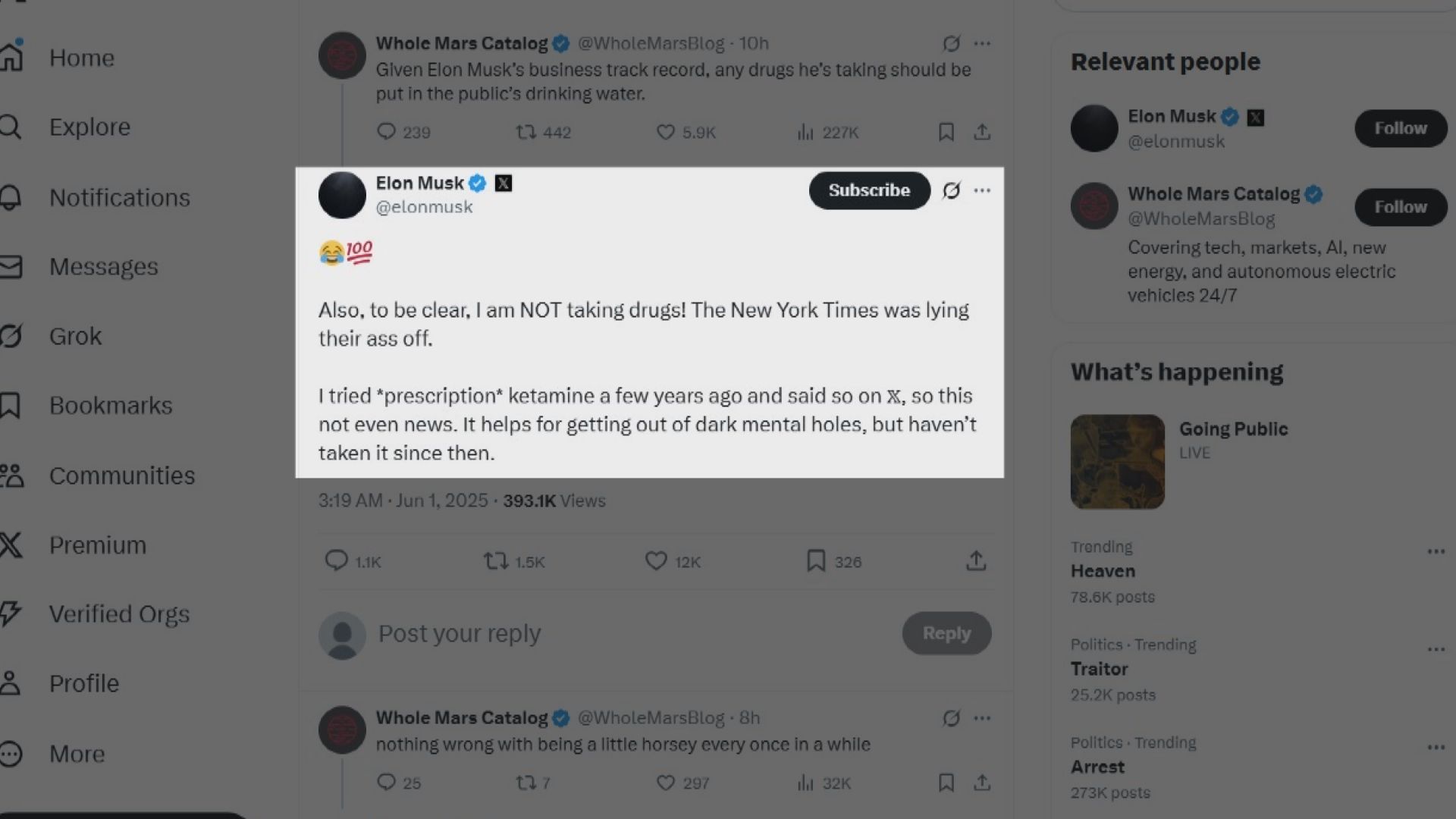Like the horsey reply post

coord(665,783)
